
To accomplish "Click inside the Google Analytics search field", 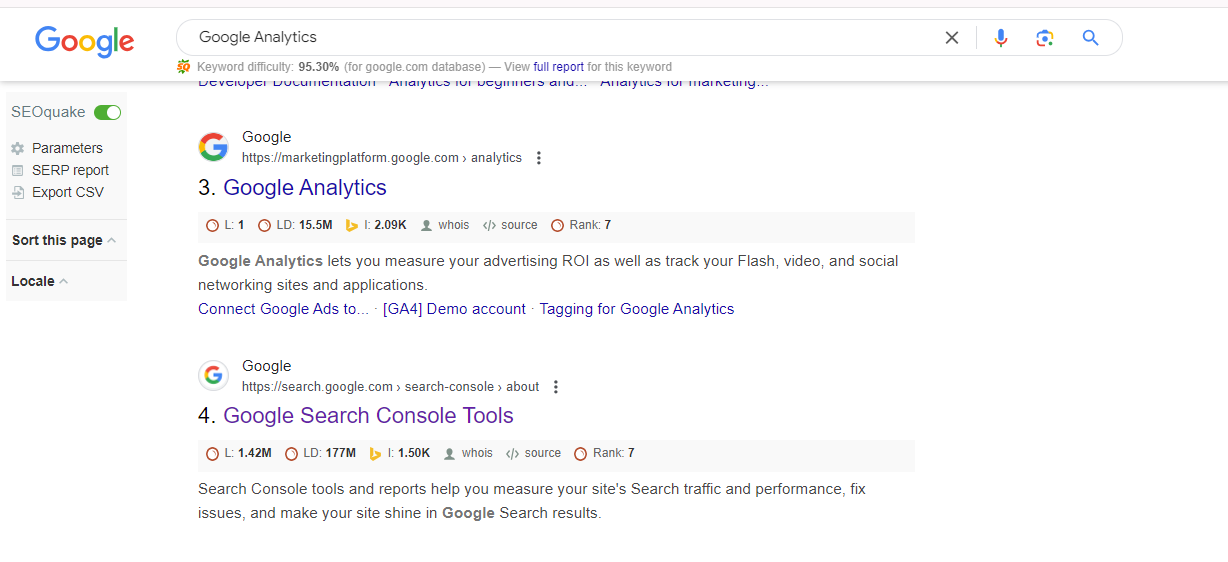I will click(560, 38).
